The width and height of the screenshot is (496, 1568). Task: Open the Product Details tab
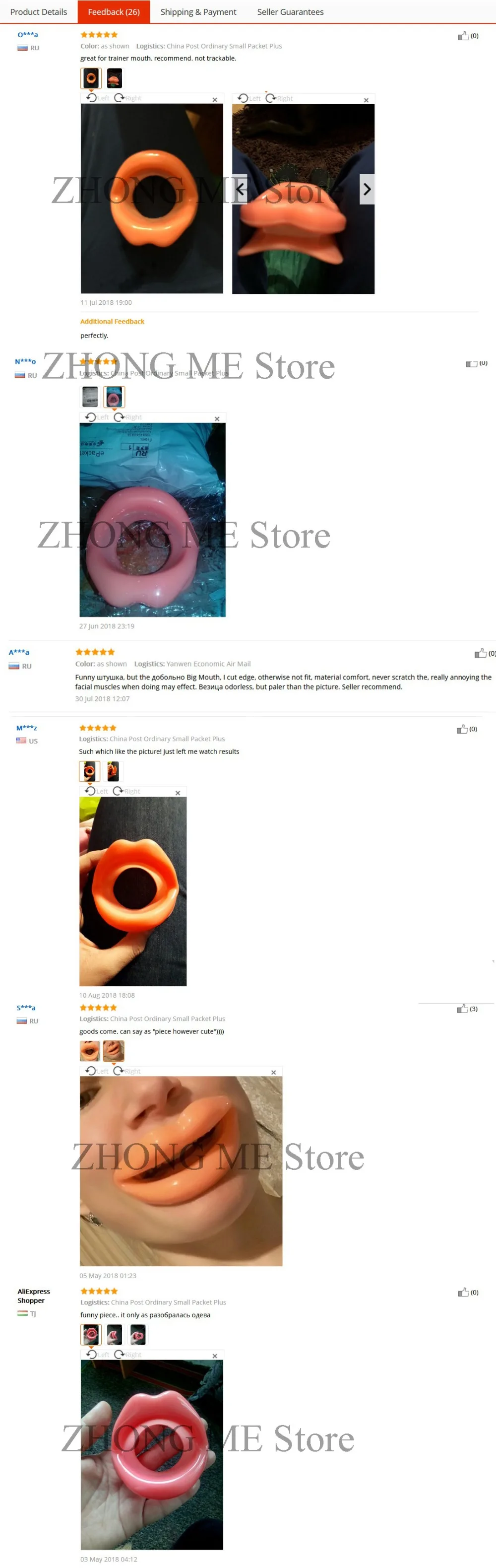tap(38, 11)
